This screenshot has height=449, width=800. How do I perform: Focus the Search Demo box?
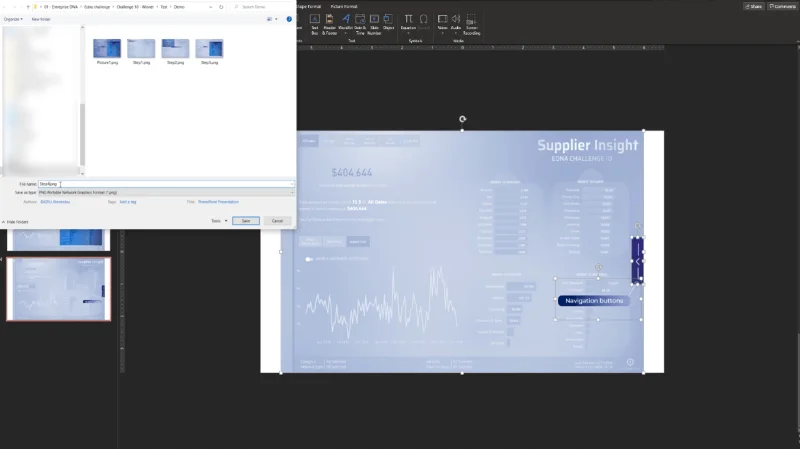(261, 7)
